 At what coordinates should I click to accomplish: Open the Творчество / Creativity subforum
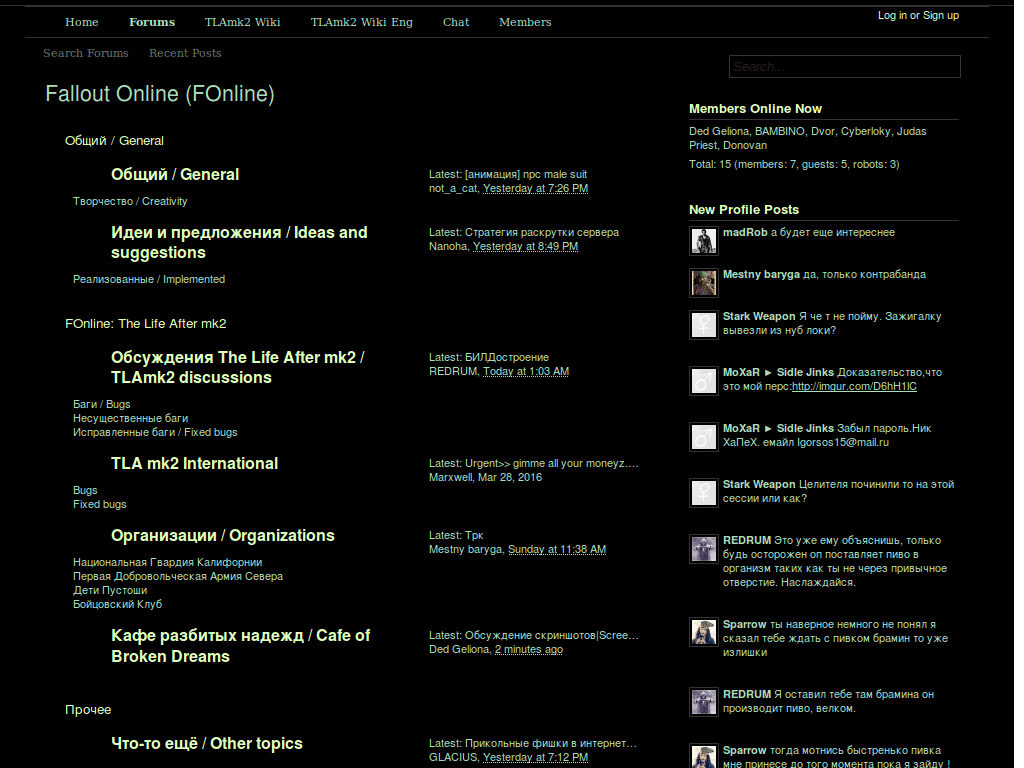(x=130, y=201)
